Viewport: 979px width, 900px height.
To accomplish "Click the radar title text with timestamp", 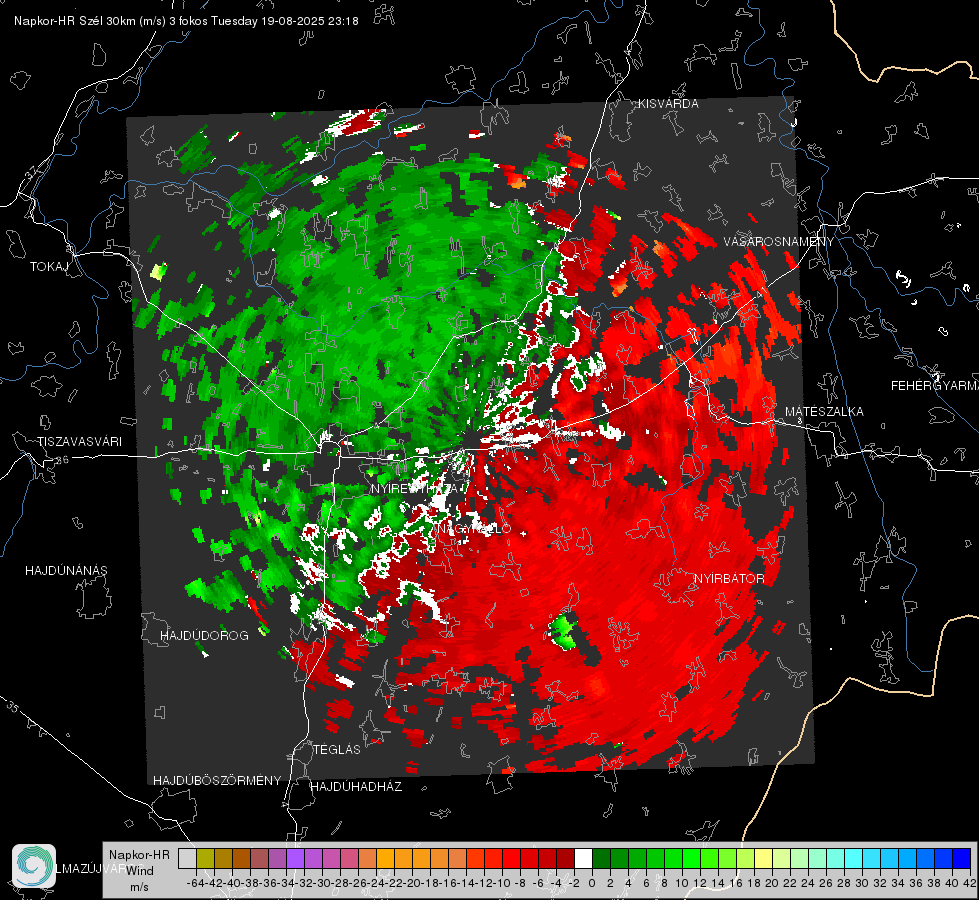I will 186,21.
